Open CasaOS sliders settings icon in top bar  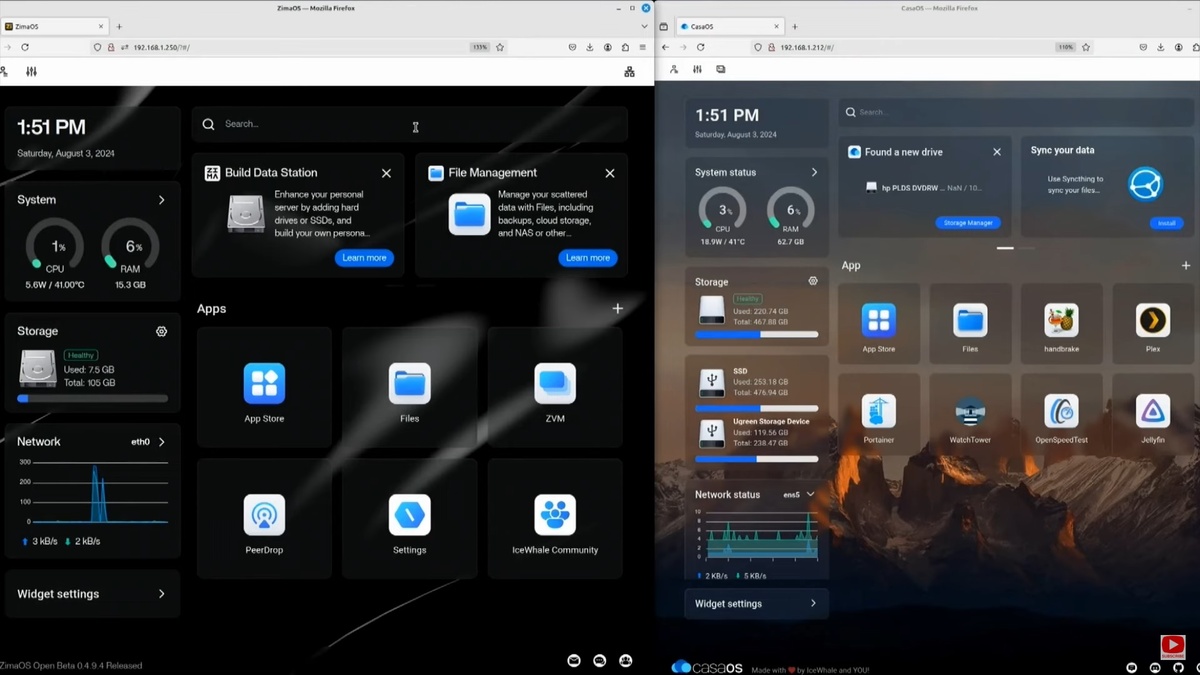(697, 69)
